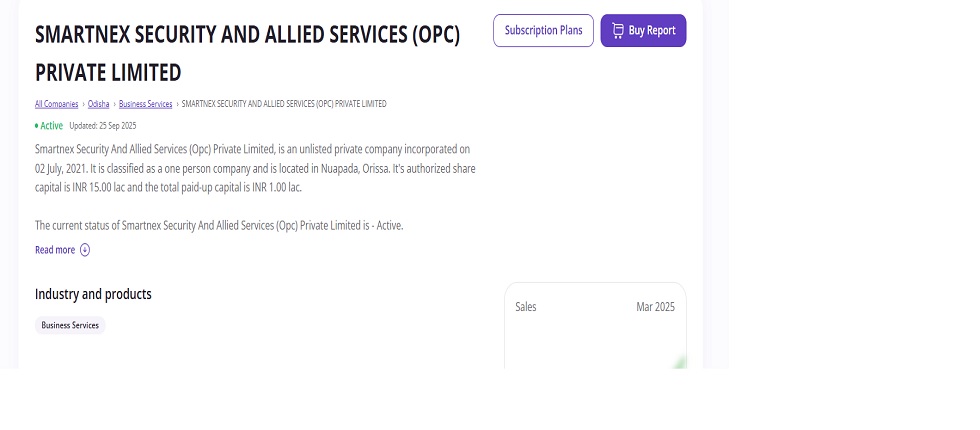Viewport: 980px width, 430px height.
Task: Click the green chart corner in Sales card
Action: click(681, 362)
